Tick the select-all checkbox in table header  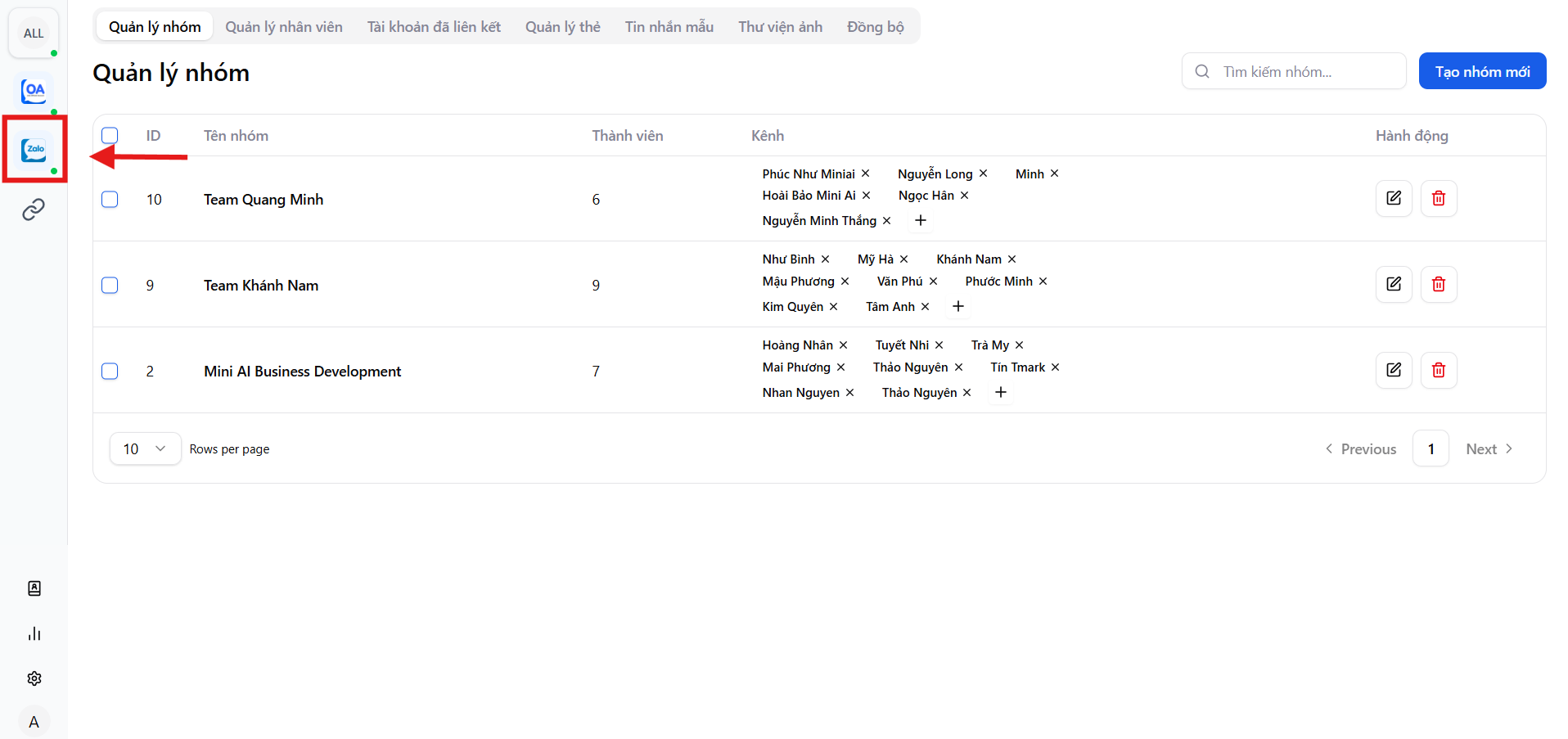pyautogui.click(x=110, y=136)
